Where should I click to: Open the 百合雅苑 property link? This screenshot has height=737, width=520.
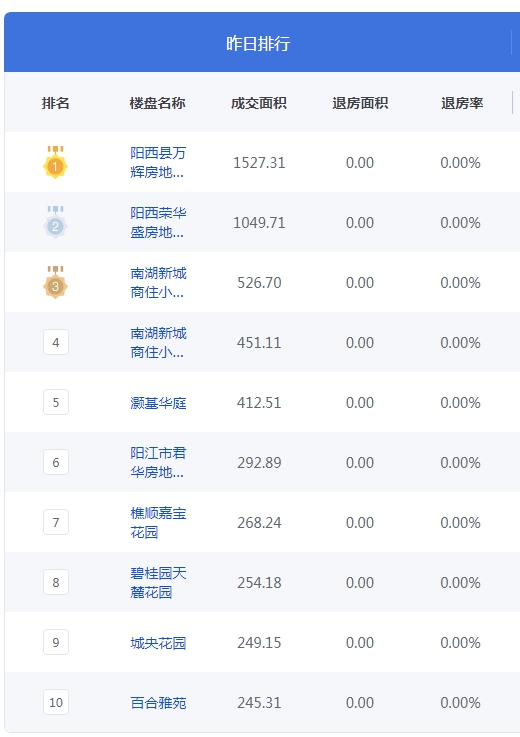pyautogui.click(x=158, y=703)
